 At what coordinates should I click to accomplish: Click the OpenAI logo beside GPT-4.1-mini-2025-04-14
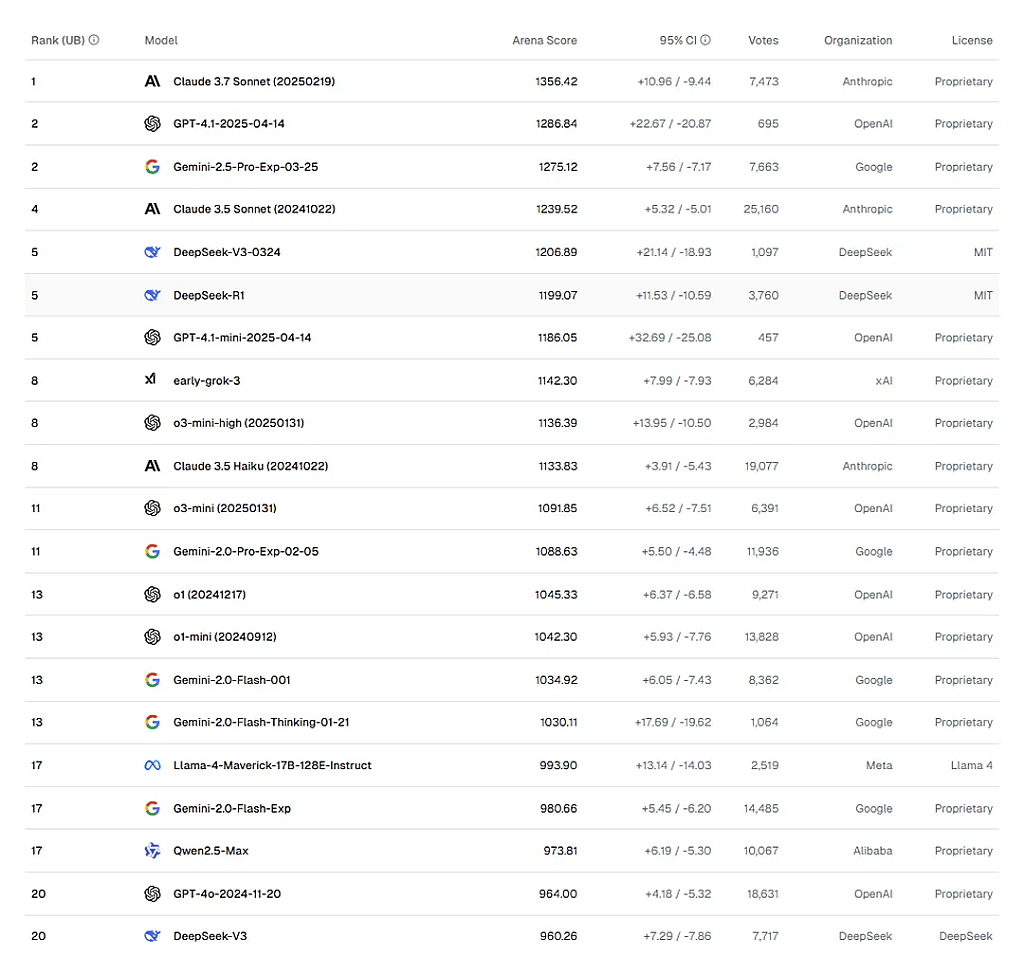coord(152,338)
